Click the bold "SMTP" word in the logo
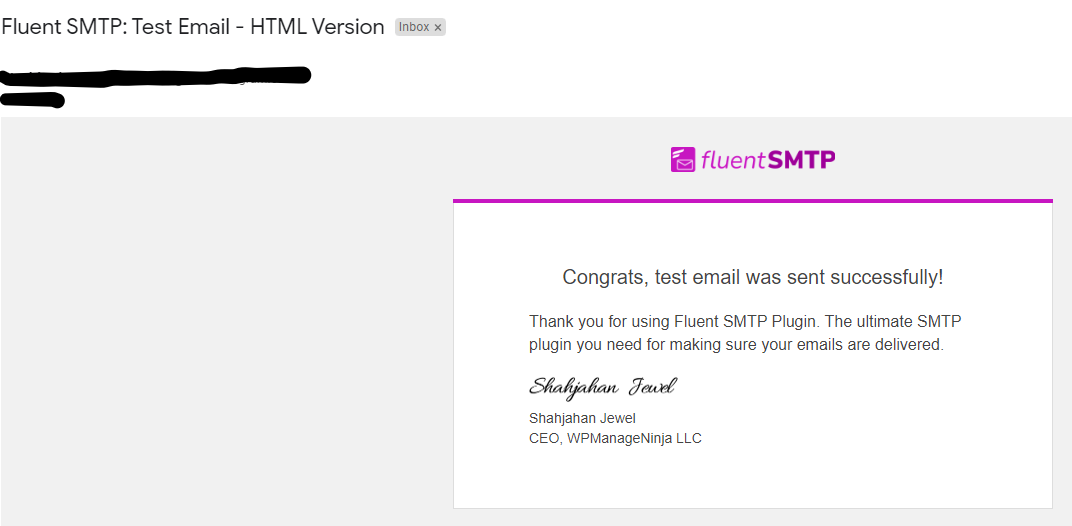Viewport: 1072px width, 526px height. click(x=802, y=159)
